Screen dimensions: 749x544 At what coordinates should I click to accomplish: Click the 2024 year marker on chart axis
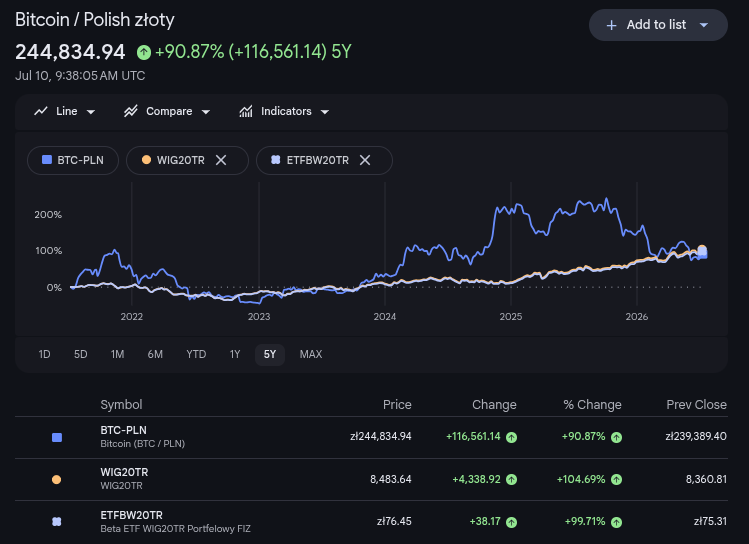385,317
